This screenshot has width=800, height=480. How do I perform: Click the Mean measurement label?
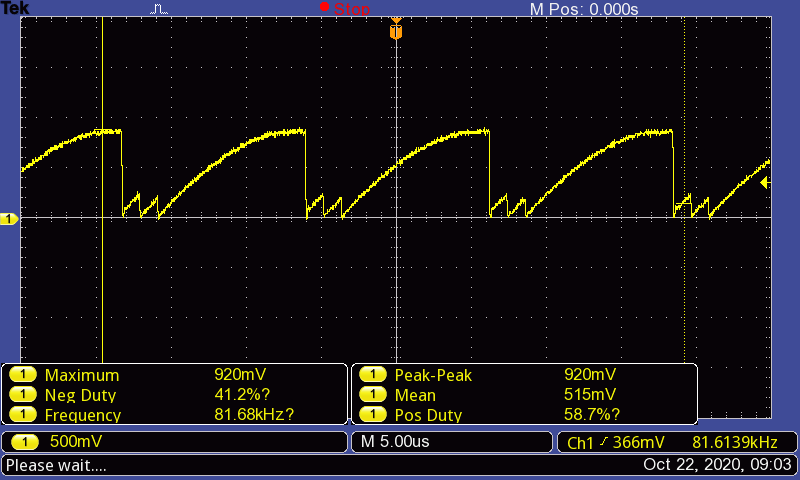coord(415,395)
